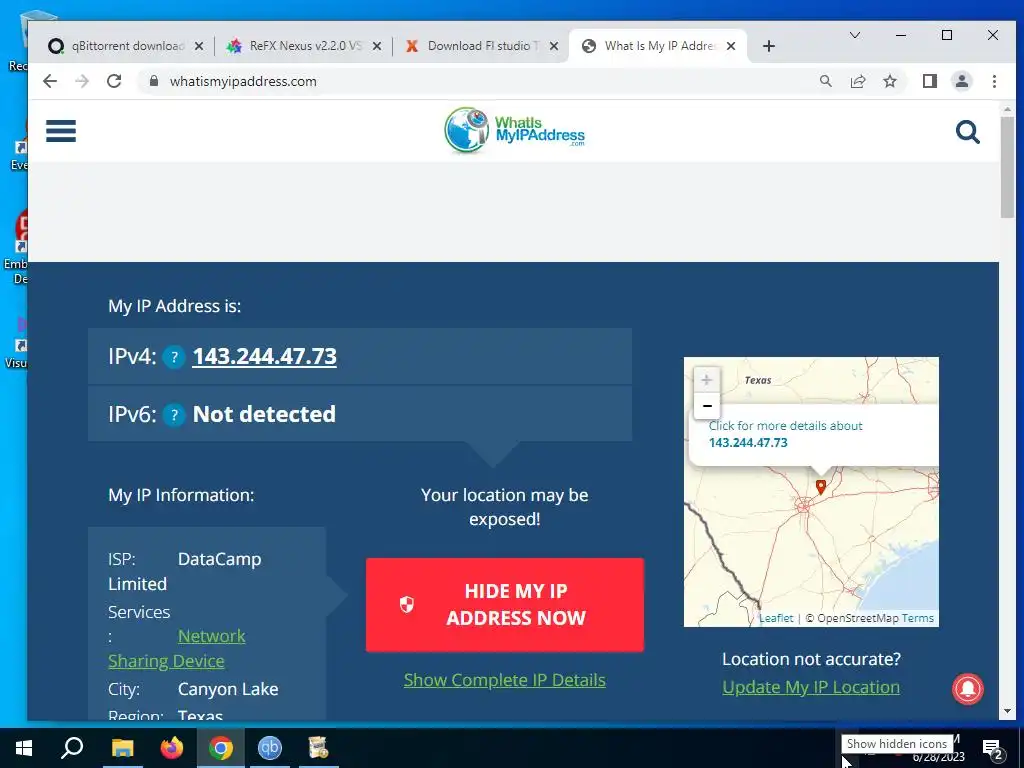This screenshot has width=1024, height=768.
Task: Reload the current page
Action: (114, 81)
